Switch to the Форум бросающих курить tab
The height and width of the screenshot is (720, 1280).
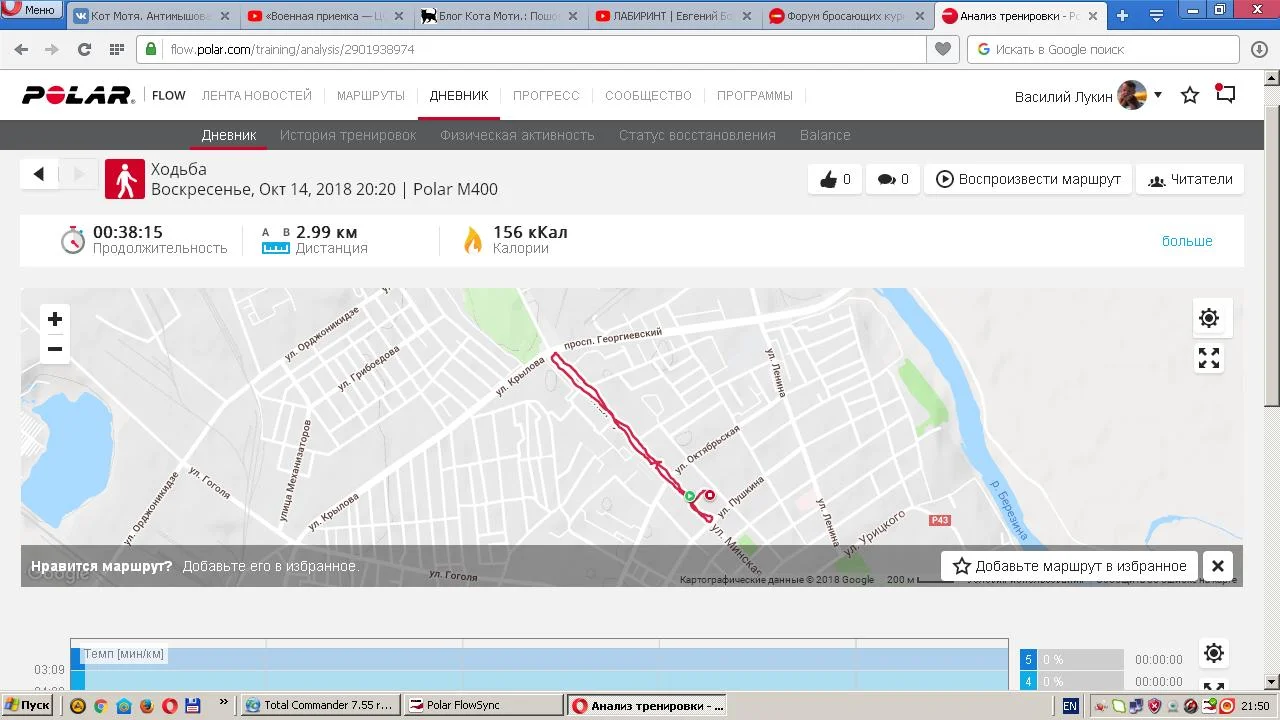[x=849, y=16]
